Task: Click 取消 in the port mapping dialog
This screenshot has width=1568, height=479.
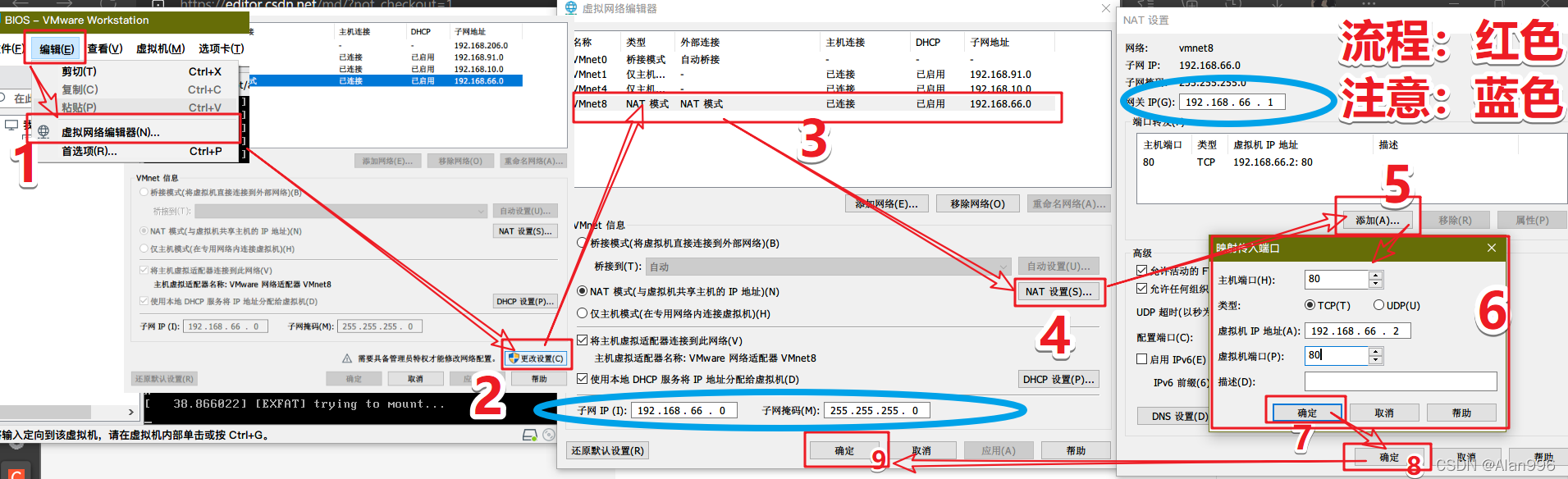Action: pyautogui.click(x=1384, y=413)
